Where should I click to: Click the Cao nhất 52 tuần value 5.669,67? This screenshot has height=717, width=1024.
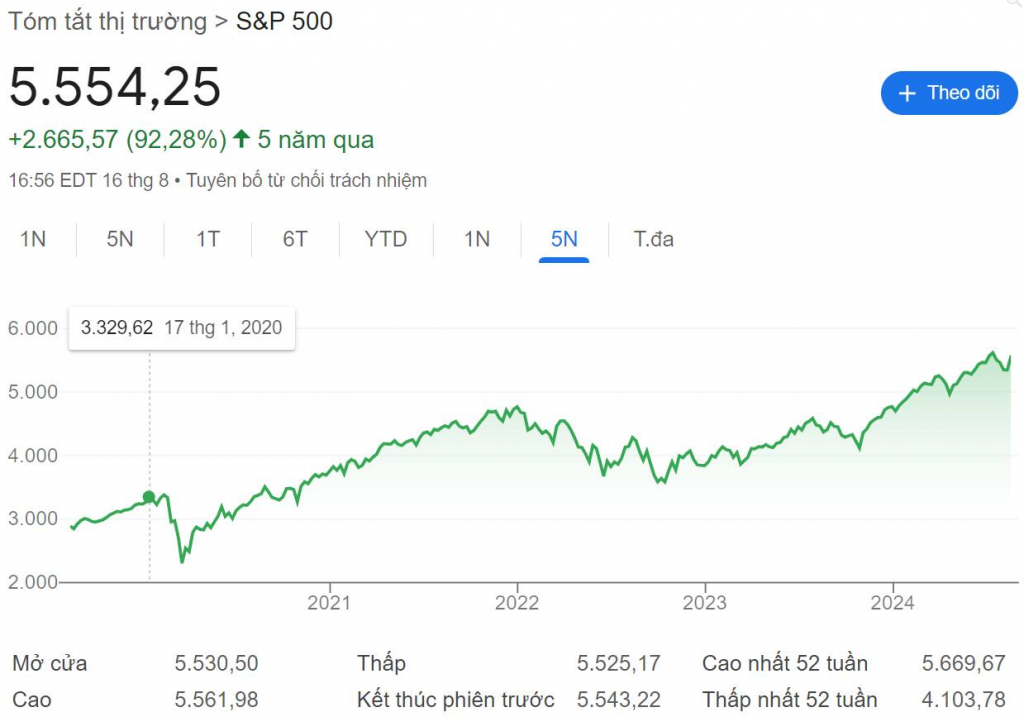click(963, 663)
